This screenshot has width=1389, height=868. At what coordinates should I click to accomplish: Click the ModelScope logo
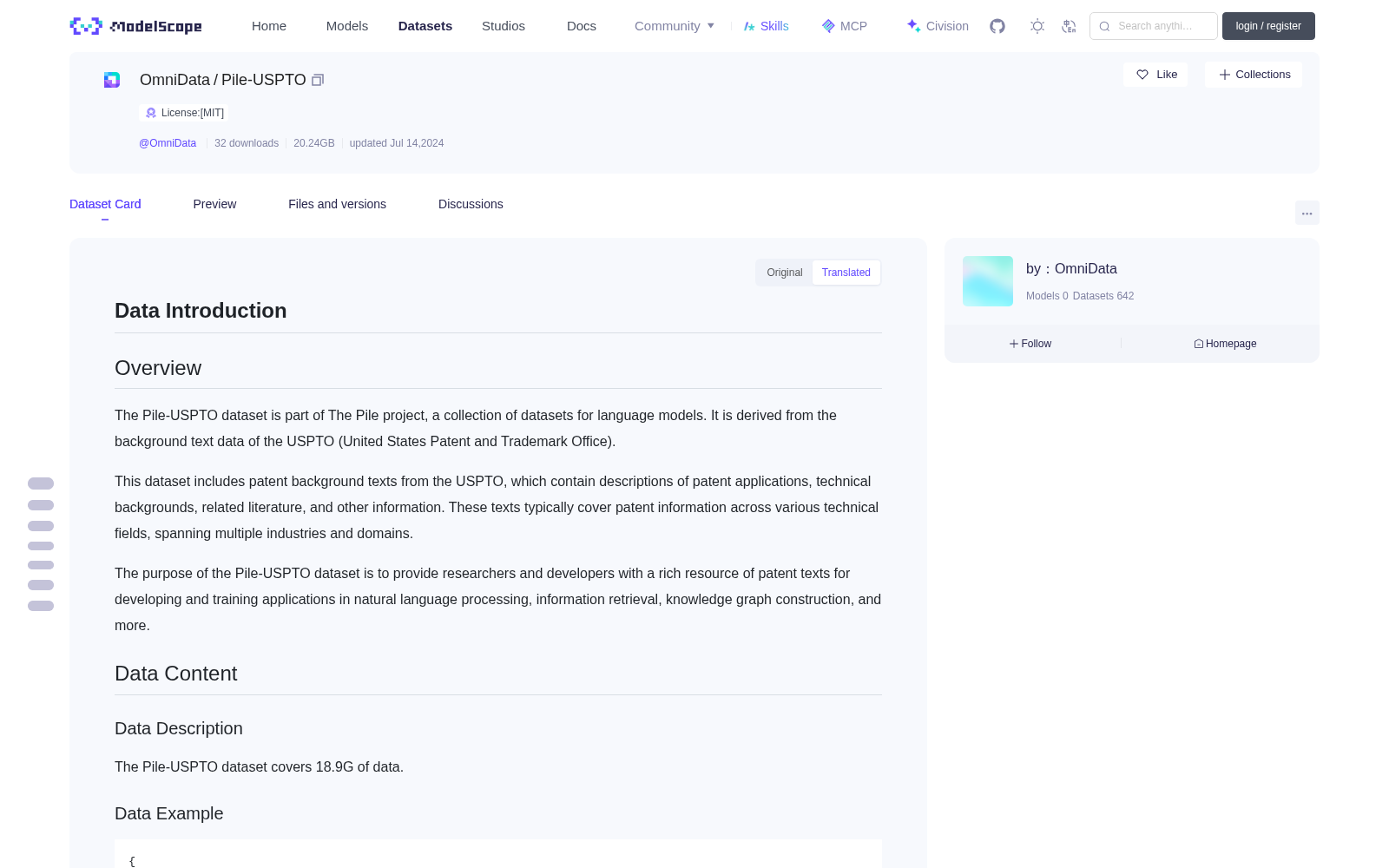(x=135, y=26)
